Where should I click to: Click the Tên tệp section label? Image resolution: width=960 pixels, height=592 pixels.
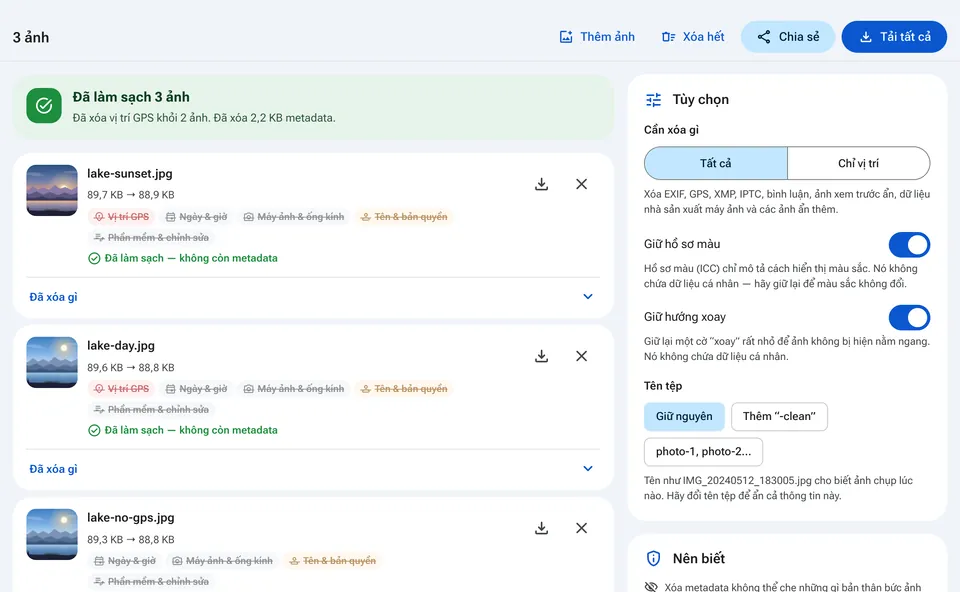[x=662, y=386]
